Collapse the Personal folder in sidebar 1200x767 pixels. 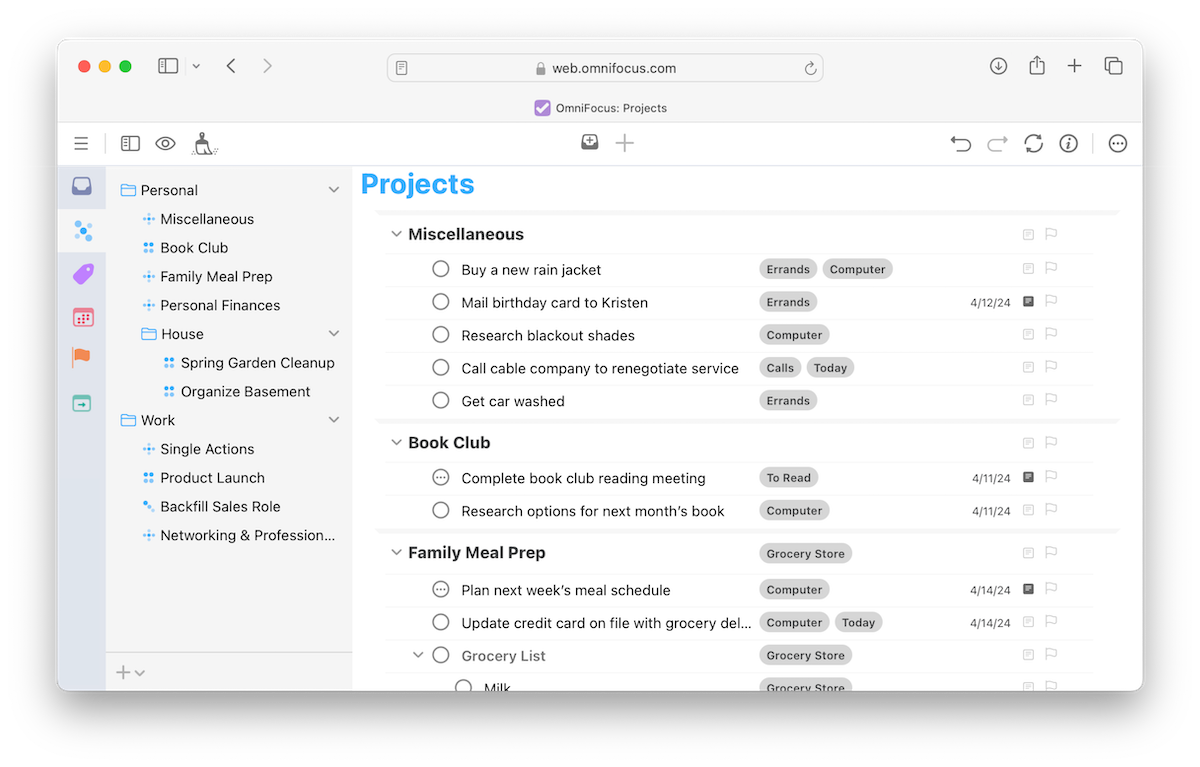334,190
